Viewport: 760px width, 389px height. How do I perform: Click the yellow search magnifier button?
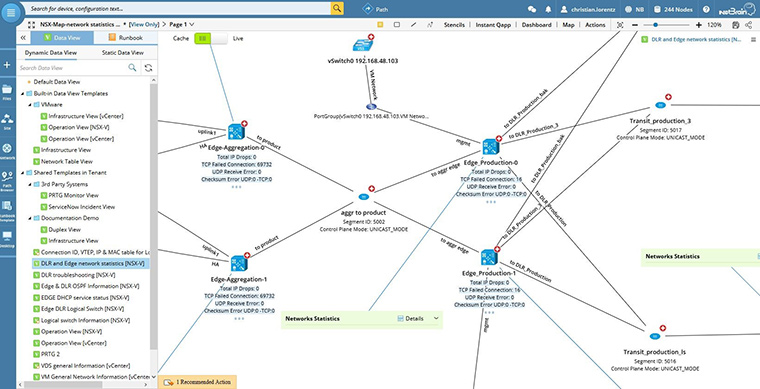click(337, 8)
